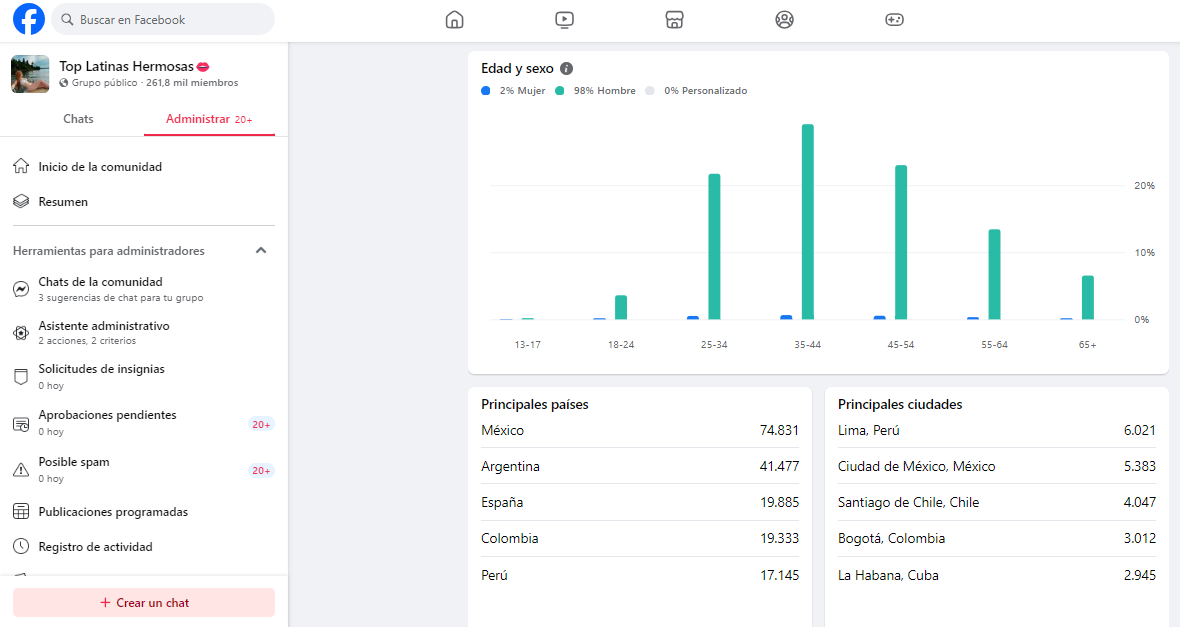Open the Gaming controller icon
The image size is (1180, 627).
coord(894,20)
